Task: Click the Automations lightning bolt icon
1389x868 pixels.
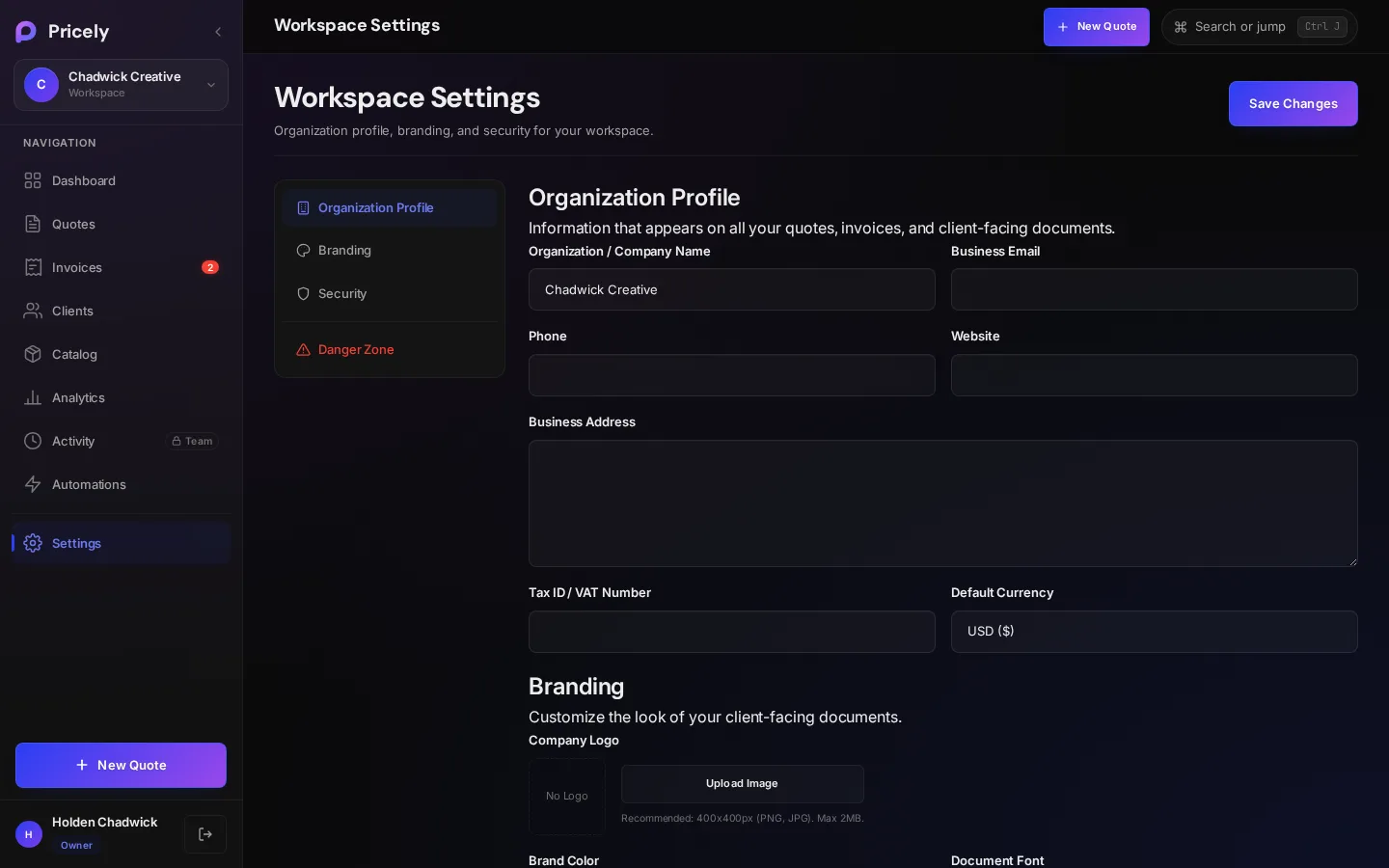Action: 33,484
